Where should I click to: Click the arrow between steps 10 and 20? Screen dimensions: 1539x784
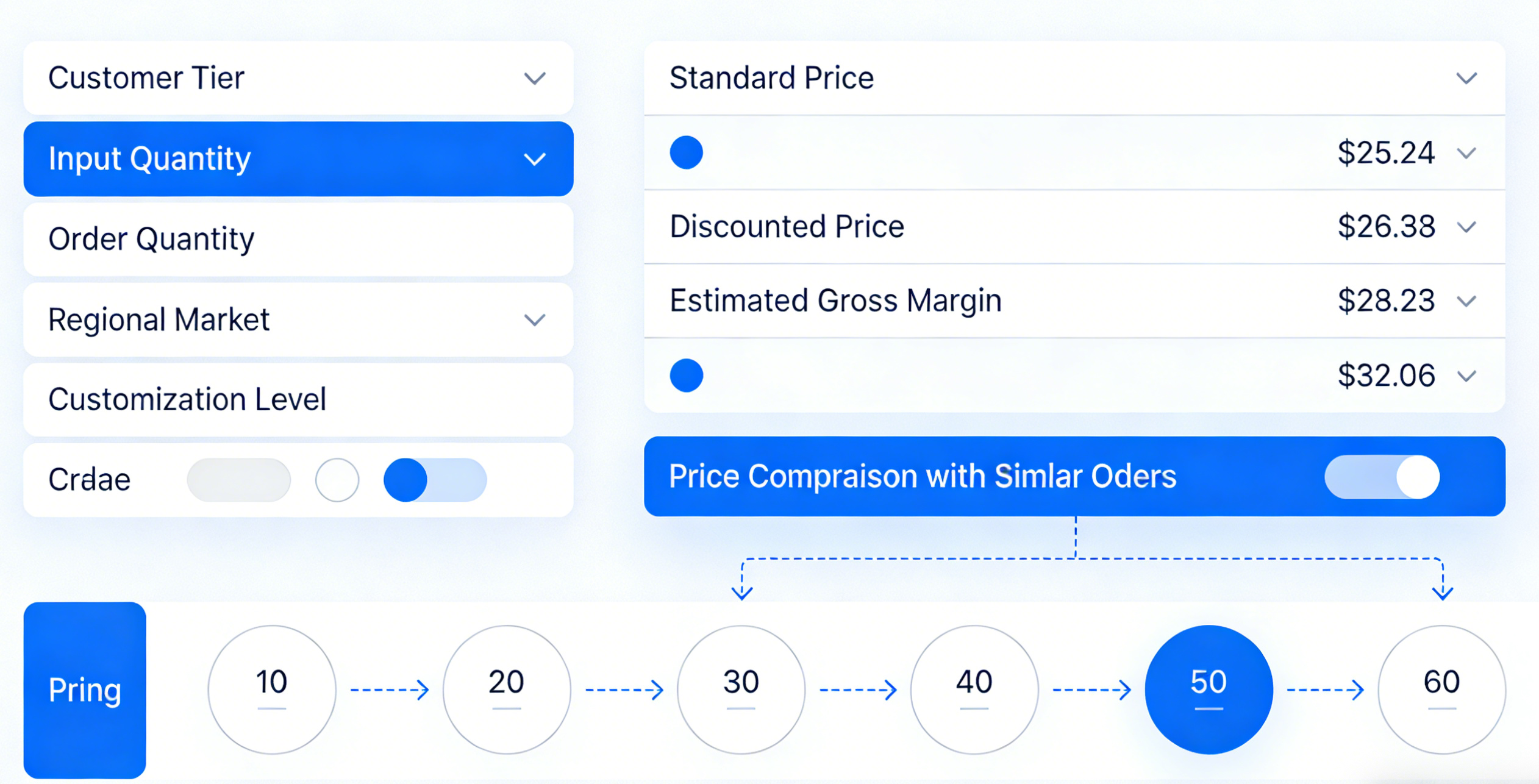(x=390, y=690)
